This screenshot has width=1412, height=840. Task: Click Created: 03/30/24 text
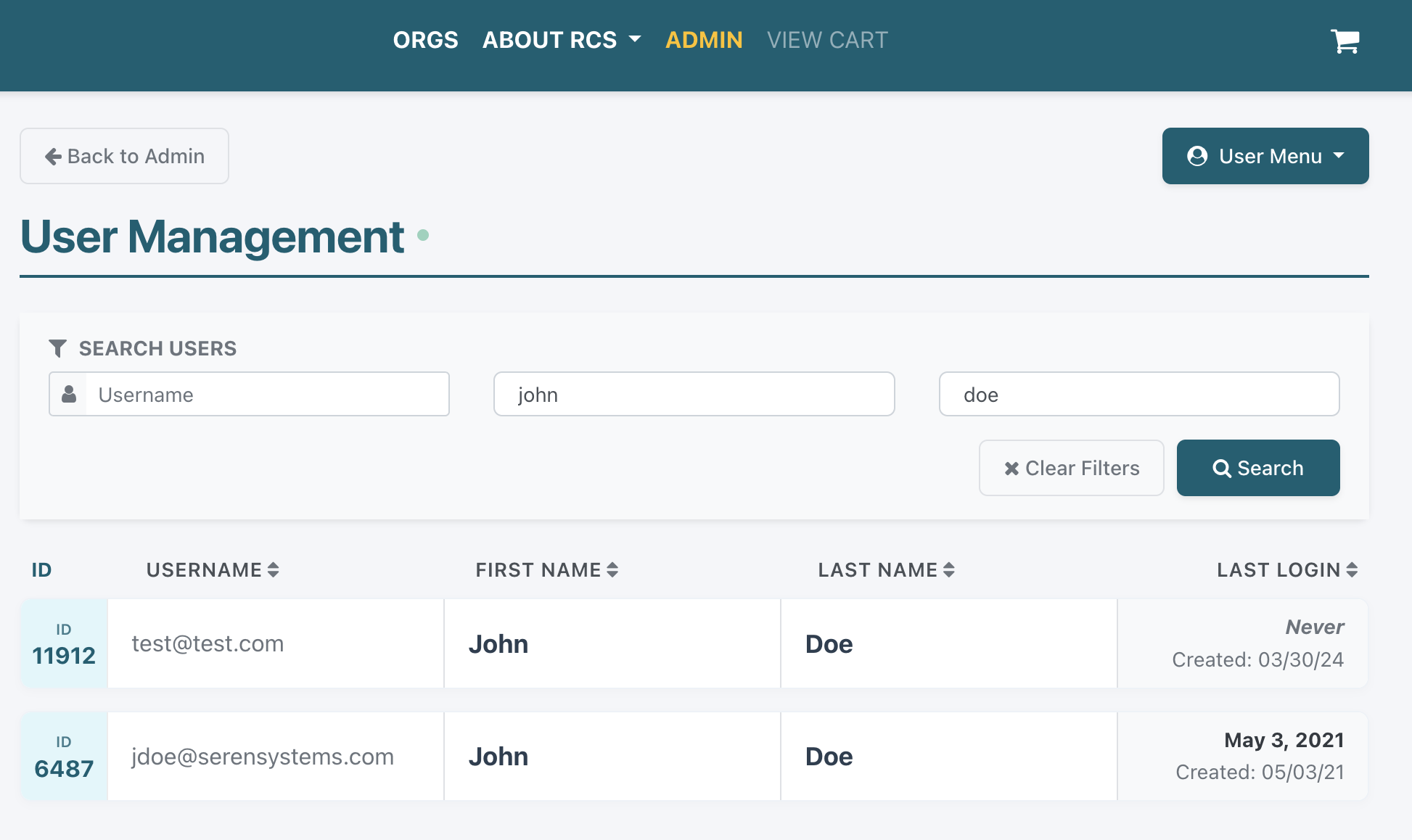tap(1257, 659)
